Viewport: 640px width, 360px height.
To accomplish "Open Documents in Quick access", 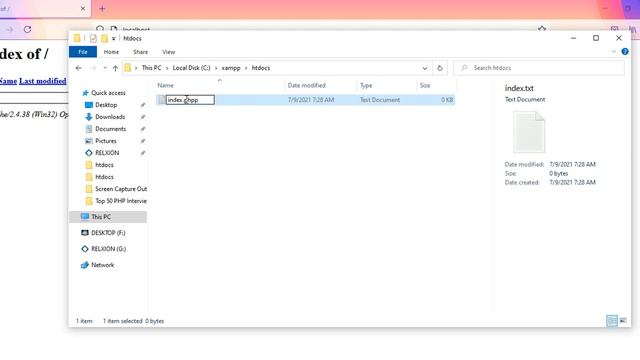I will [x=110, y=129].
